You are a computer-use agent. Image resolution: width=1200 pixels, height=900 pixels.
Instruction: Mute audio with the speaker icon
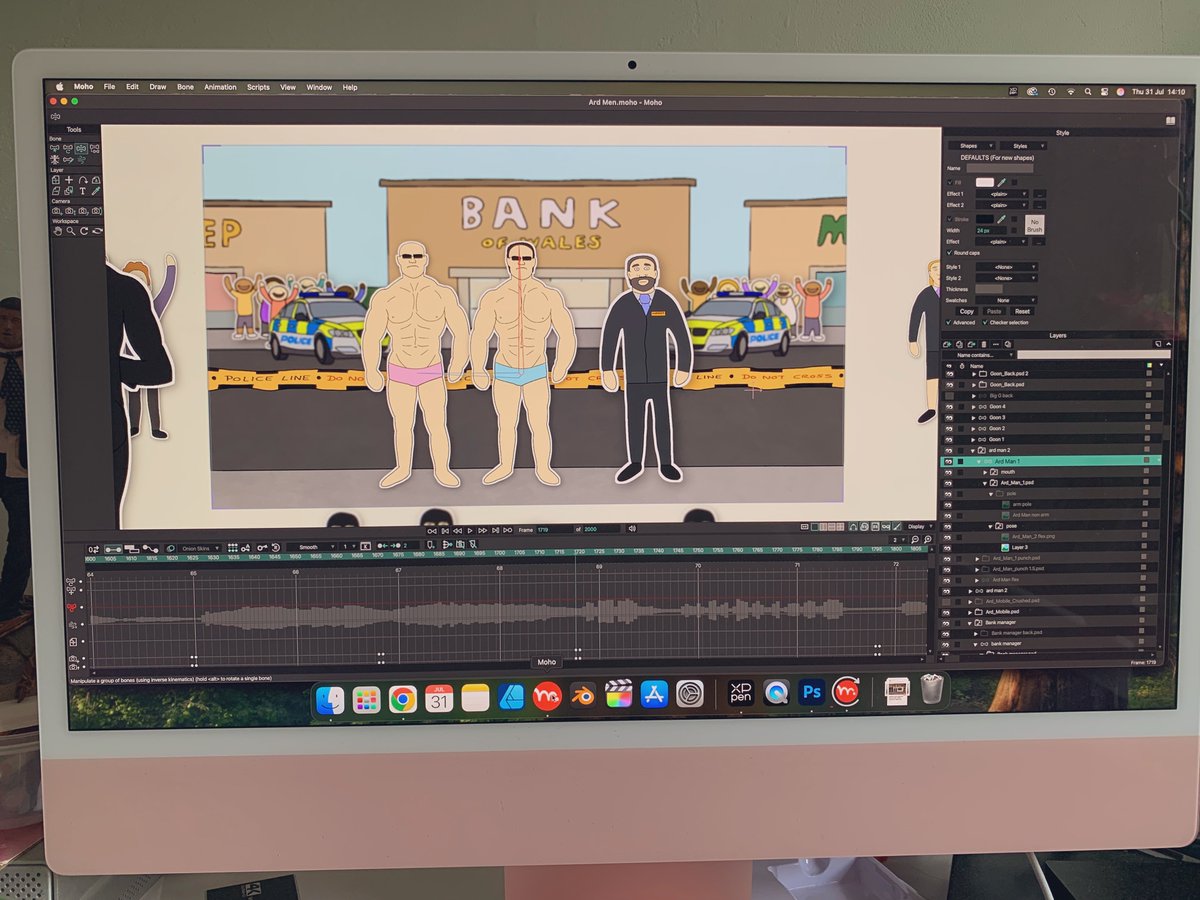[632, 528]
